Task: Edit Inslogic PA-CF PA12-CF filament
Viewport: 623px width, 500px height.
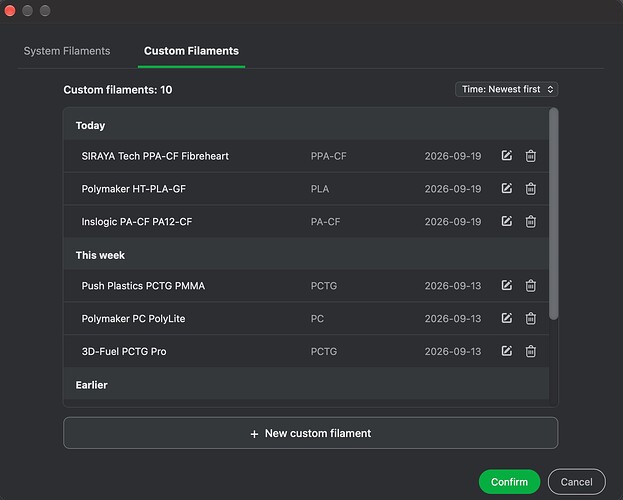Action: (507, 221)
